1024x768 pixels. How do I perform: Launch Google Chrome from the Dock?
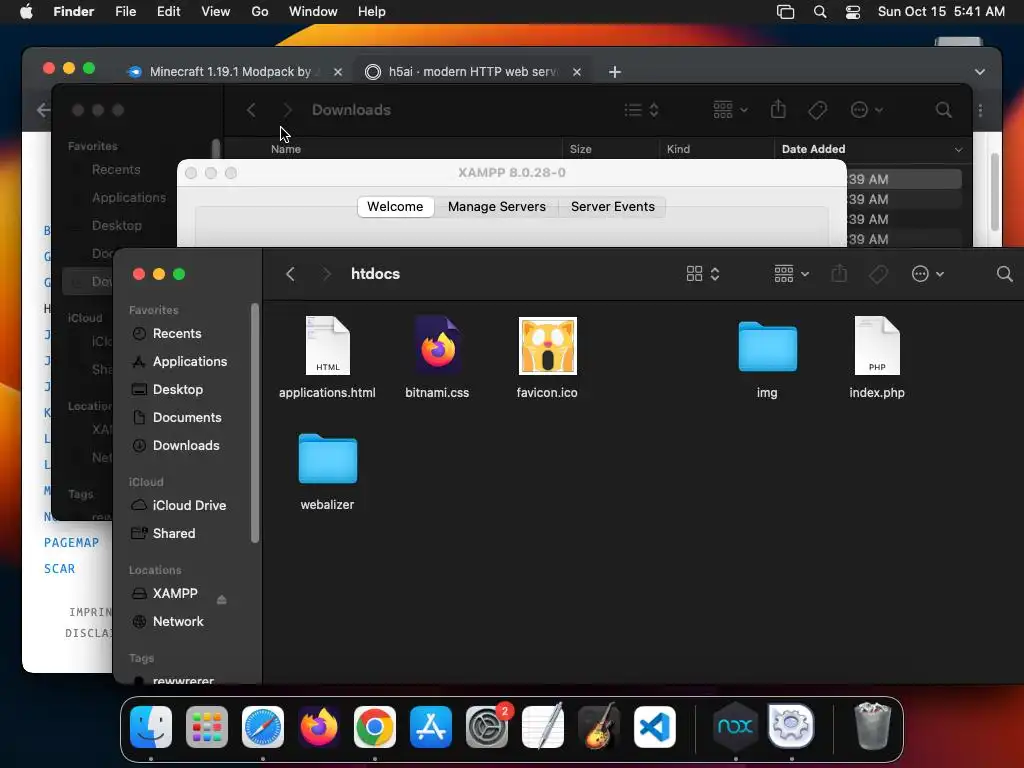pyautogui.click(x=375, y=727)
